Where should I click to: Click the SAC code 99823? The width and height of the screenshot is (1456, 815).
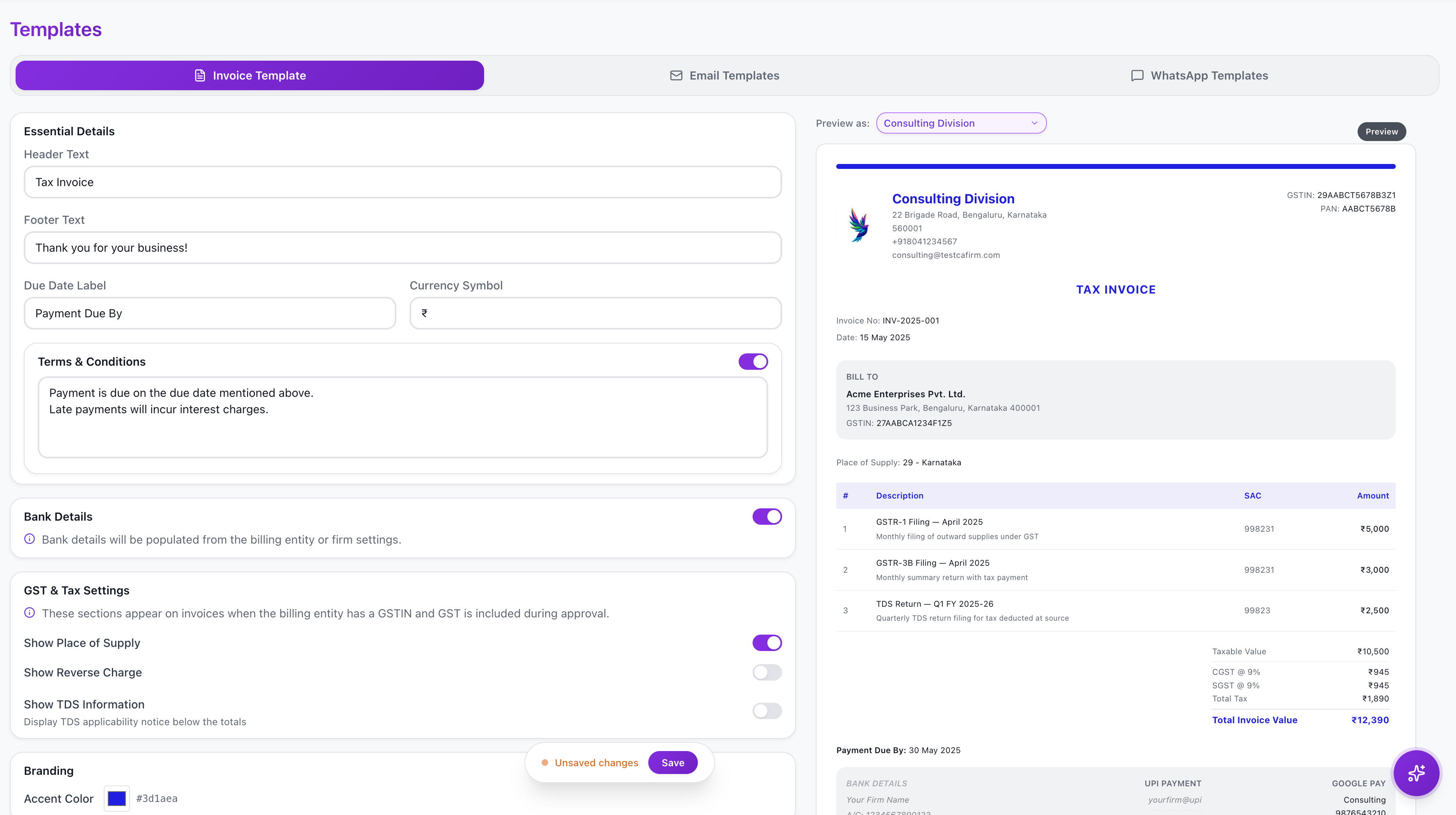[x=1256, y=610]
